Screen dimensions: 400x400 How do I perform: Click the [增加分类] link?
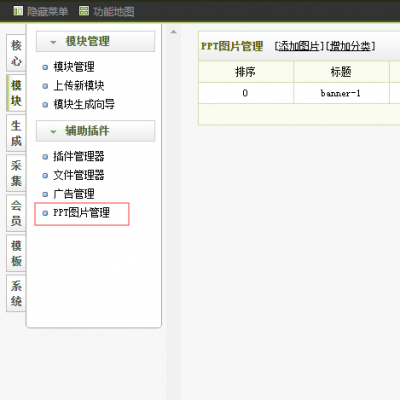(x=350, y=46)
